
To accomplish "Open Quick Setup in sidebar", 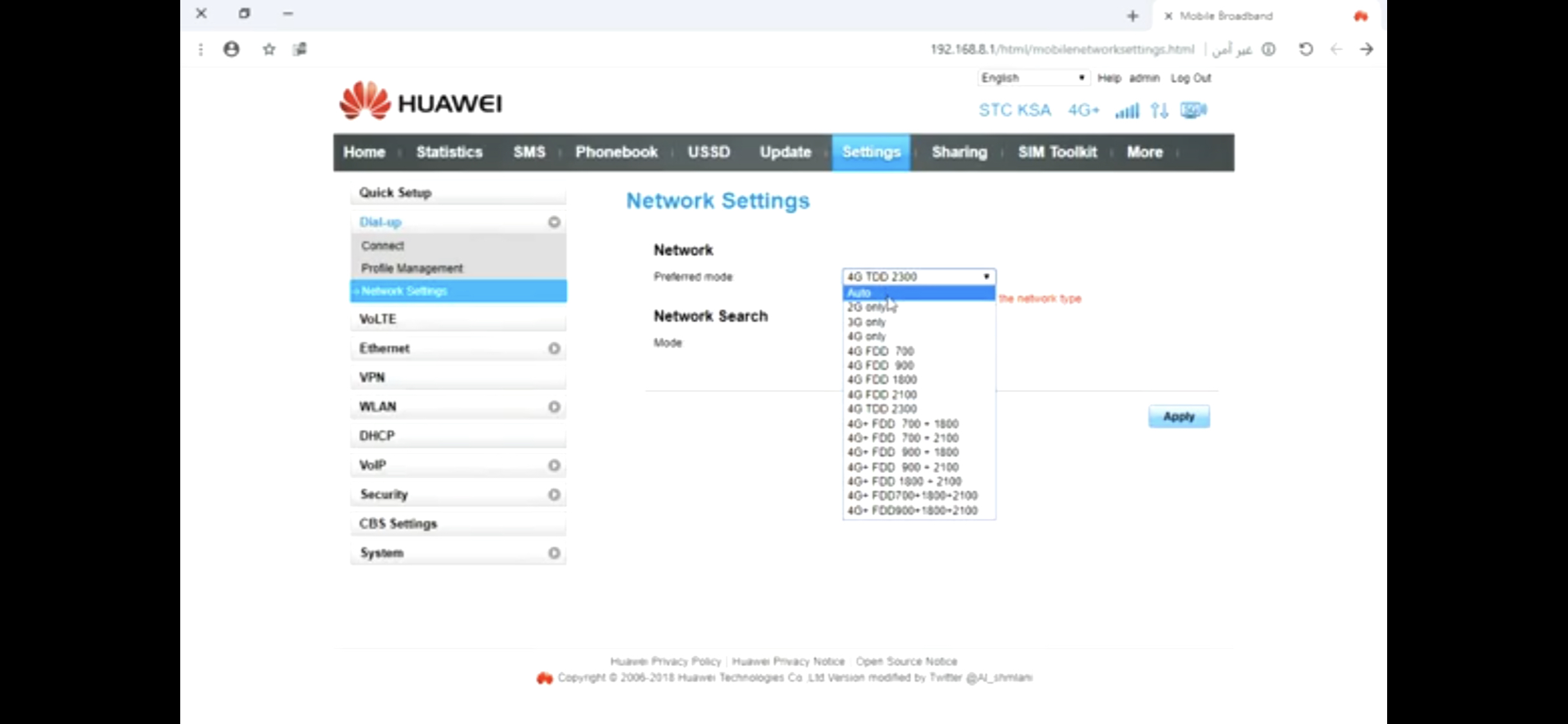I will 458,192.
